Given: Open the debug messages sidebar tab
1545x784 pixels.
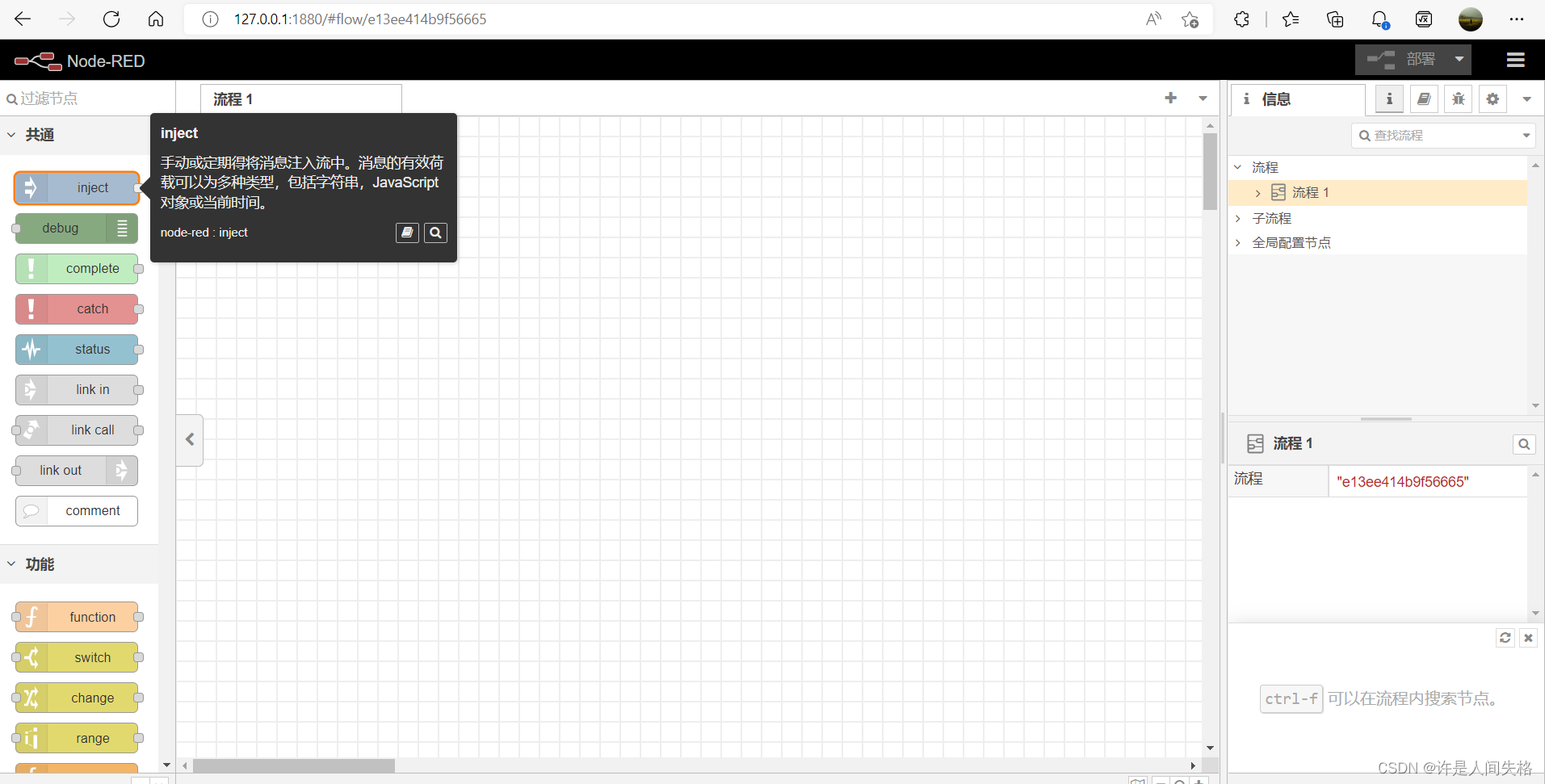Looking at the screenshot, I should 1458,99.
